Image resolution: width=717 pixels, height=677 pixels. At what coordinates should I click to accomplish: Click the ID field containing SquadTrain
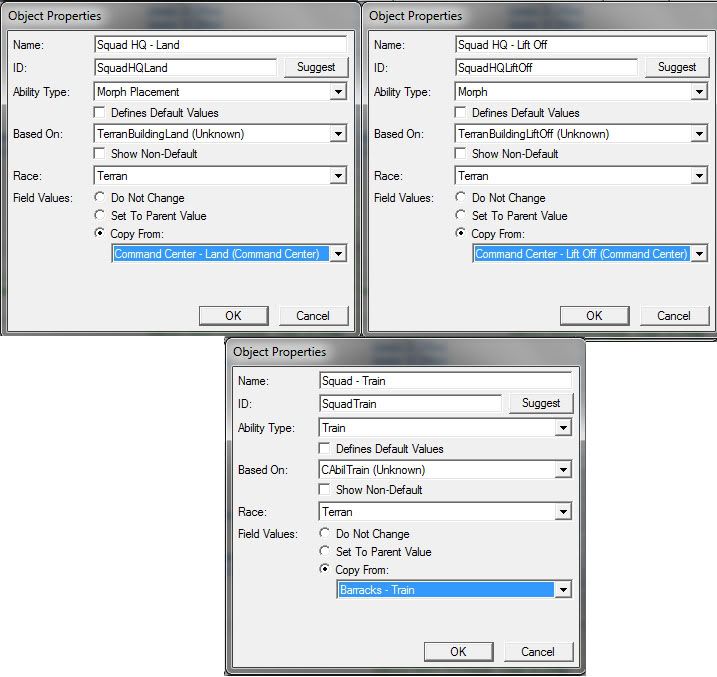point(410,404)
